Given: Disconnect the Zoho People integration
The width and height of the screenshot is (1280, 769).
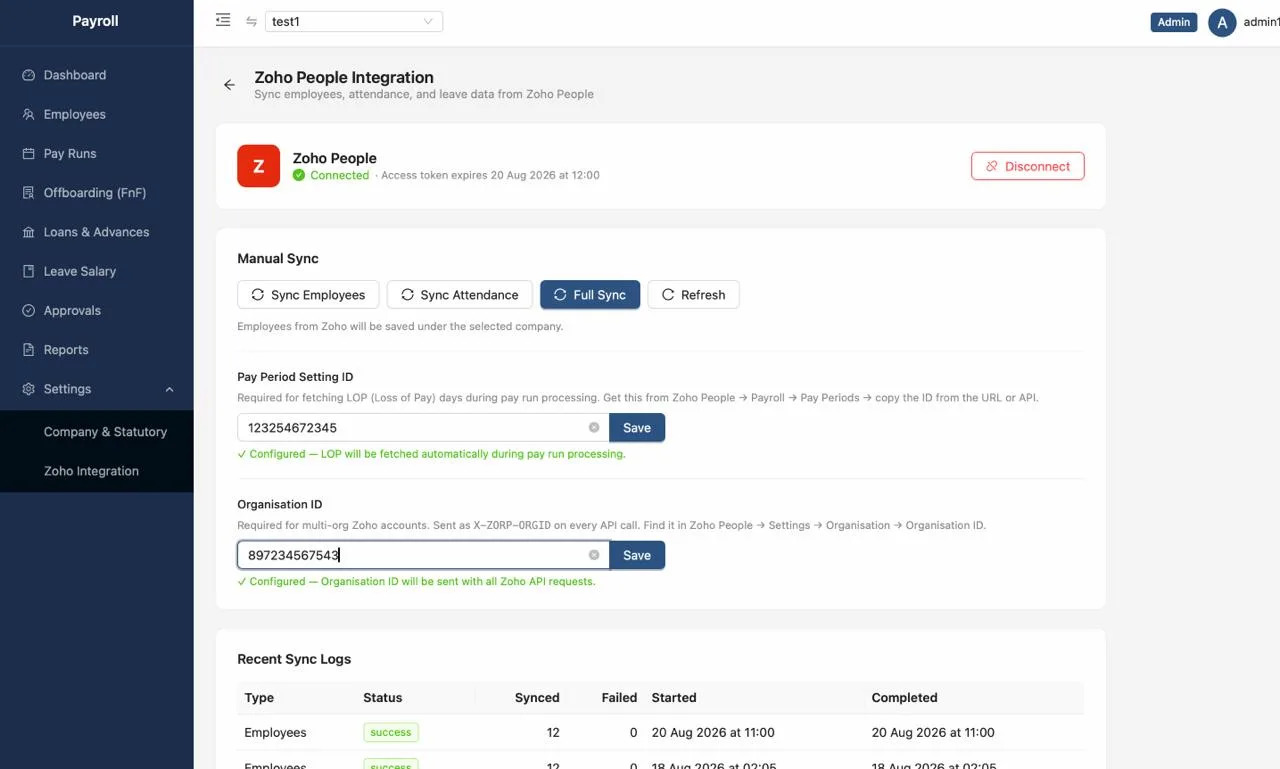Looking at the screenshot, I should click(x=1027, y=166).
